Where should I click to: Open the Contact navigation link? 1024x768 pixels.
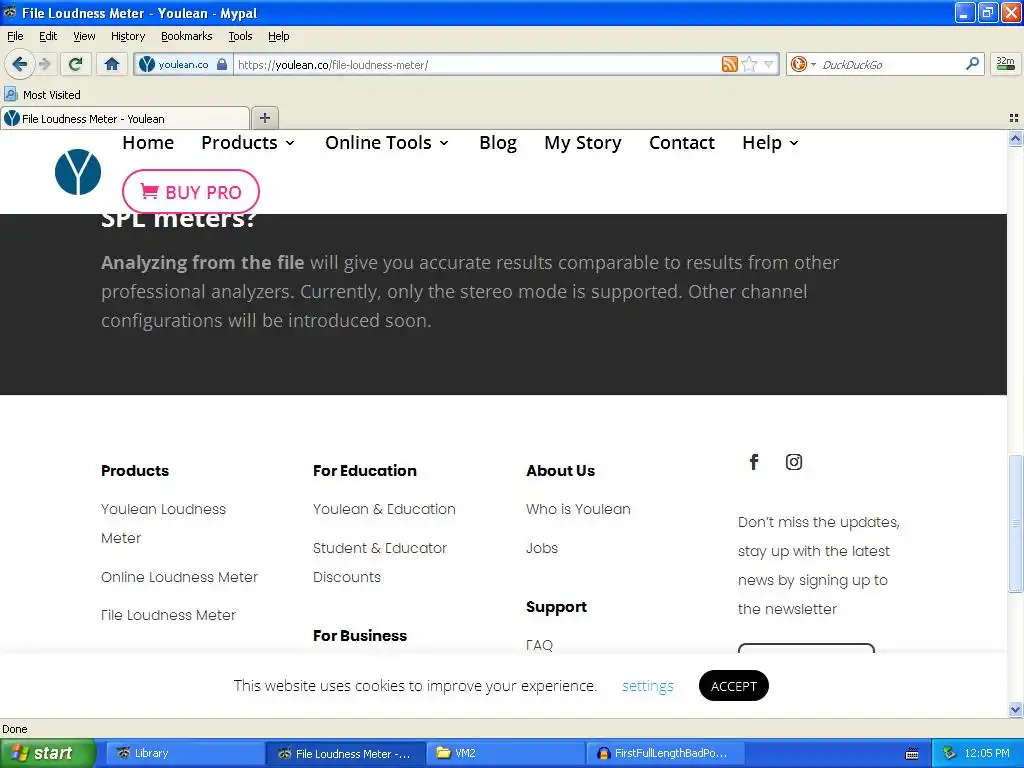(682, 142)
